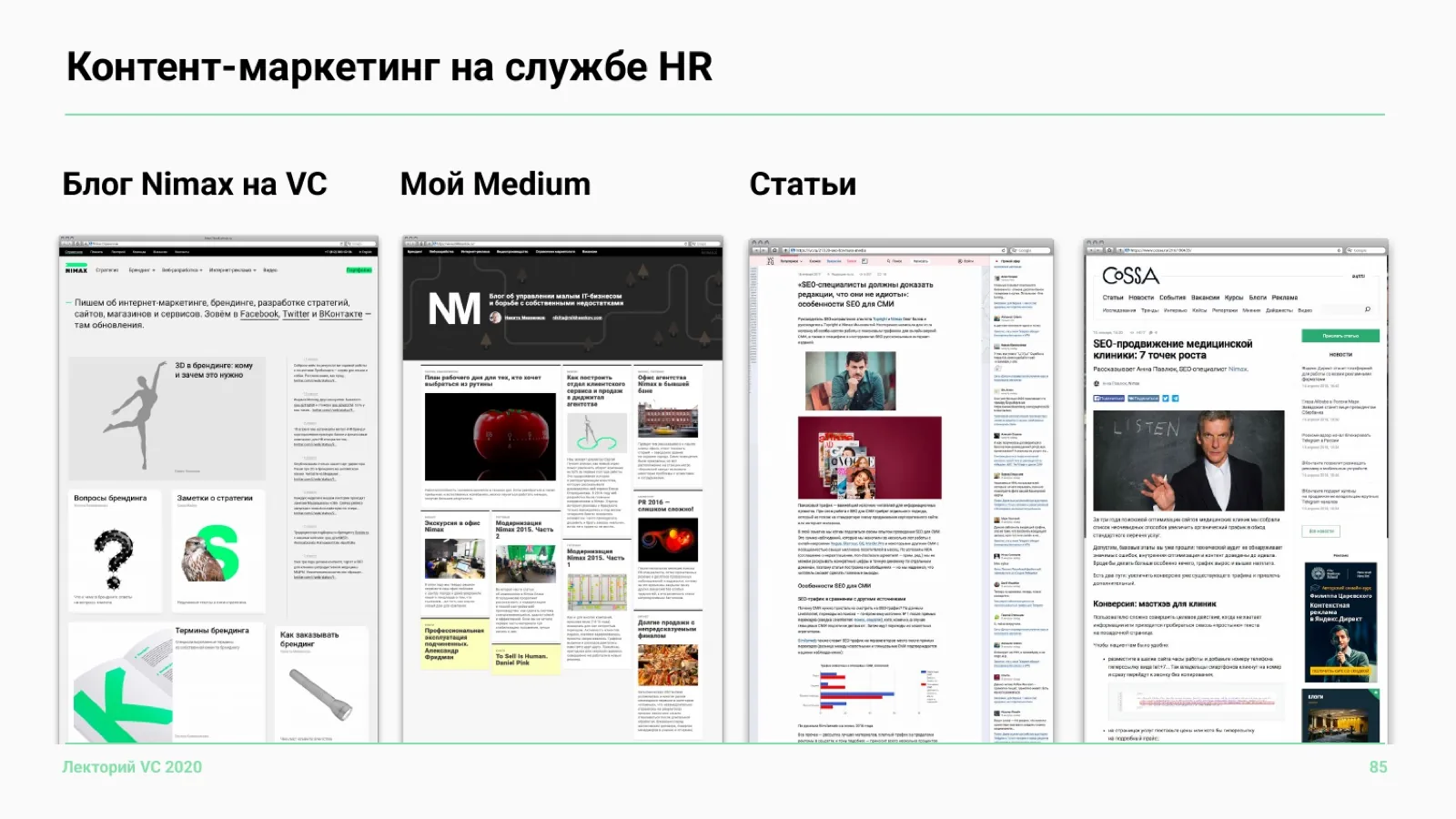Open the Заметки о стратегии card with the bird
Viewport: 1456px width, 819px height.
point(218,551)
